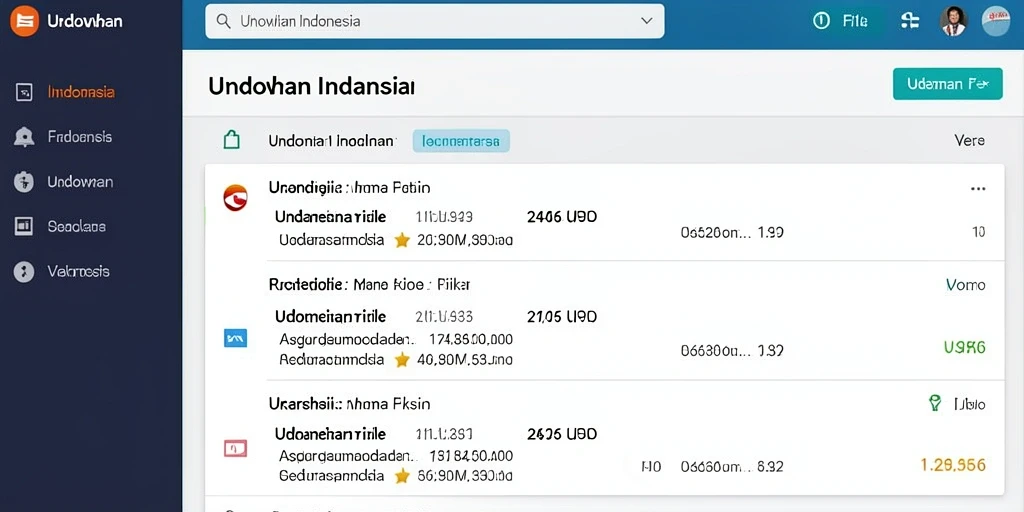Open the Vekmesis sidebar item

pyautogui.click(x=78, y=271)
